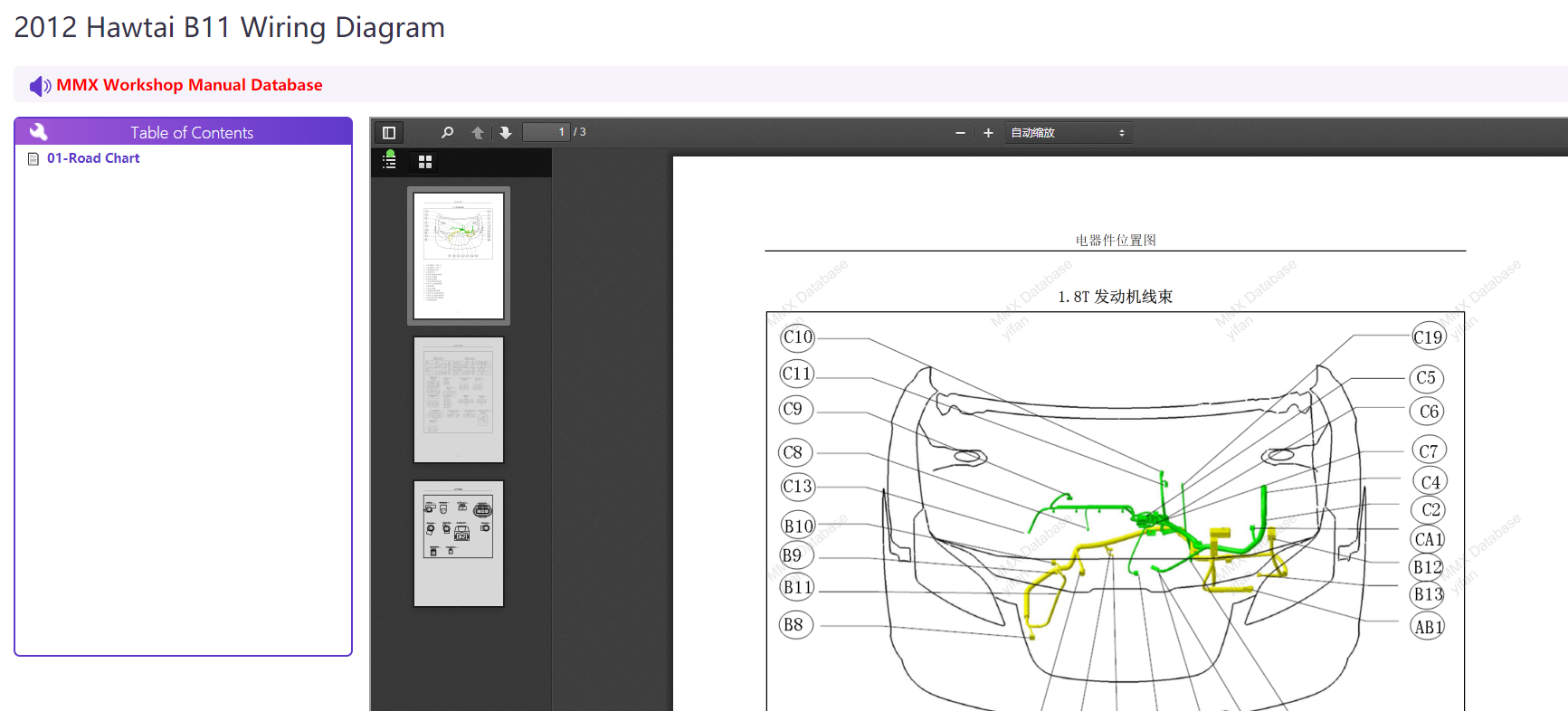The height and width of the screenshot is (711, 1568).
Task: Click the speaker announcement icon
Action: pos(40,86)
